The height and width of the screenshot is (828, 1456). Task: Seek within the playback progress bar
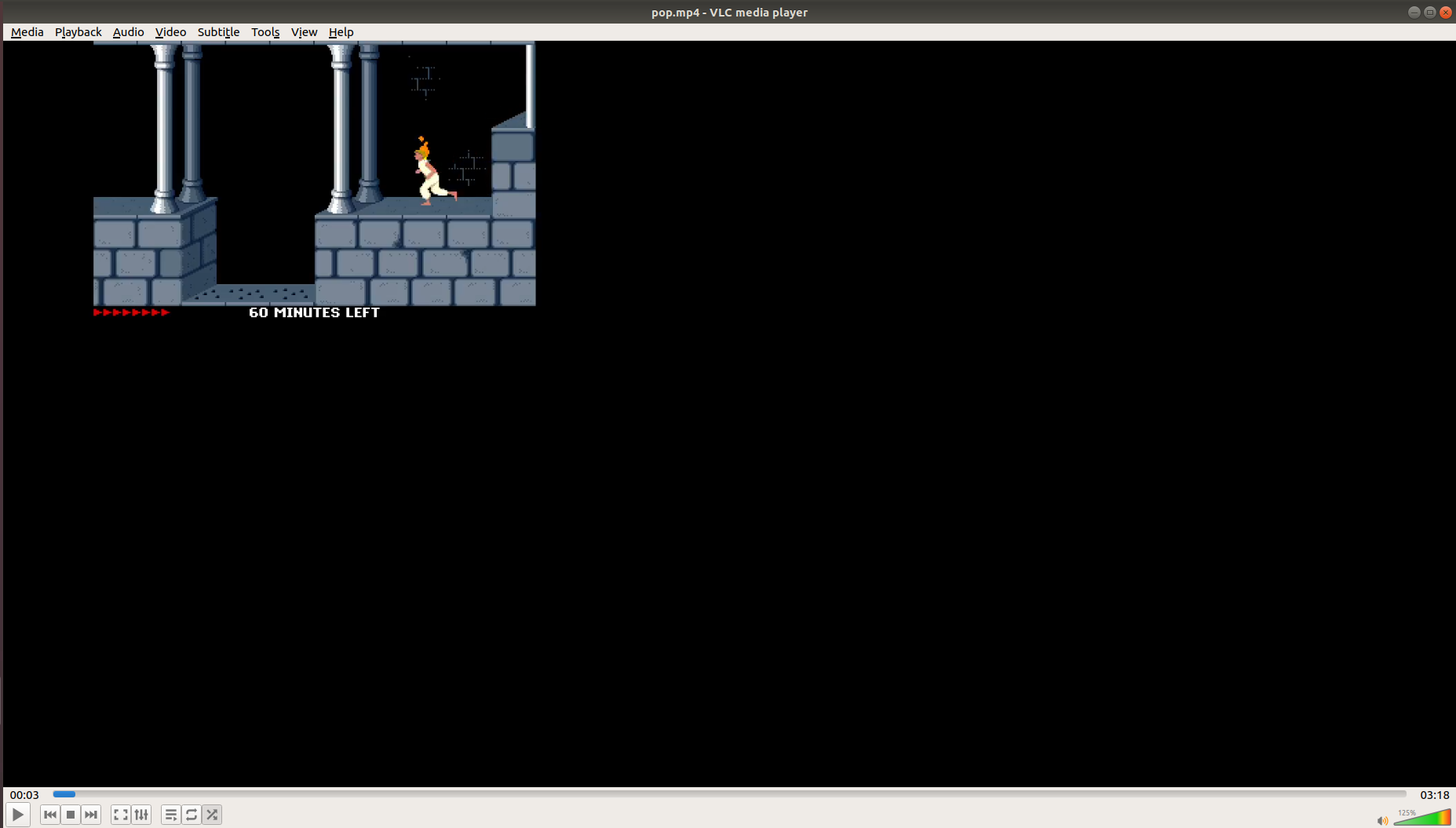click(729, 794)
